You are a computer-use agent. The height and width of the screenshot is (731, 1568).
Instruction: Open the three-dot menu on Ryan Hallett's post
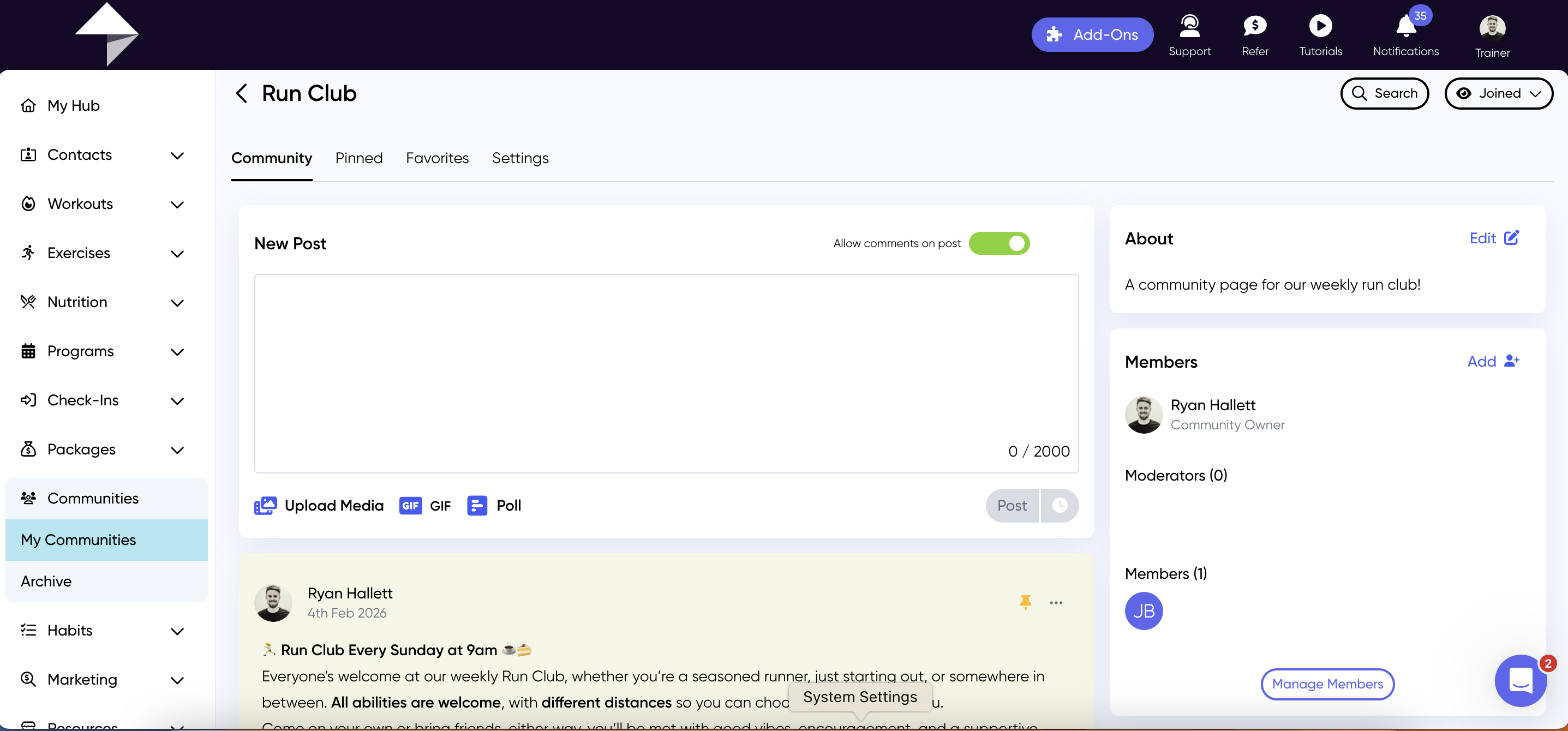pyautogui.click(x=1056, y=603)
